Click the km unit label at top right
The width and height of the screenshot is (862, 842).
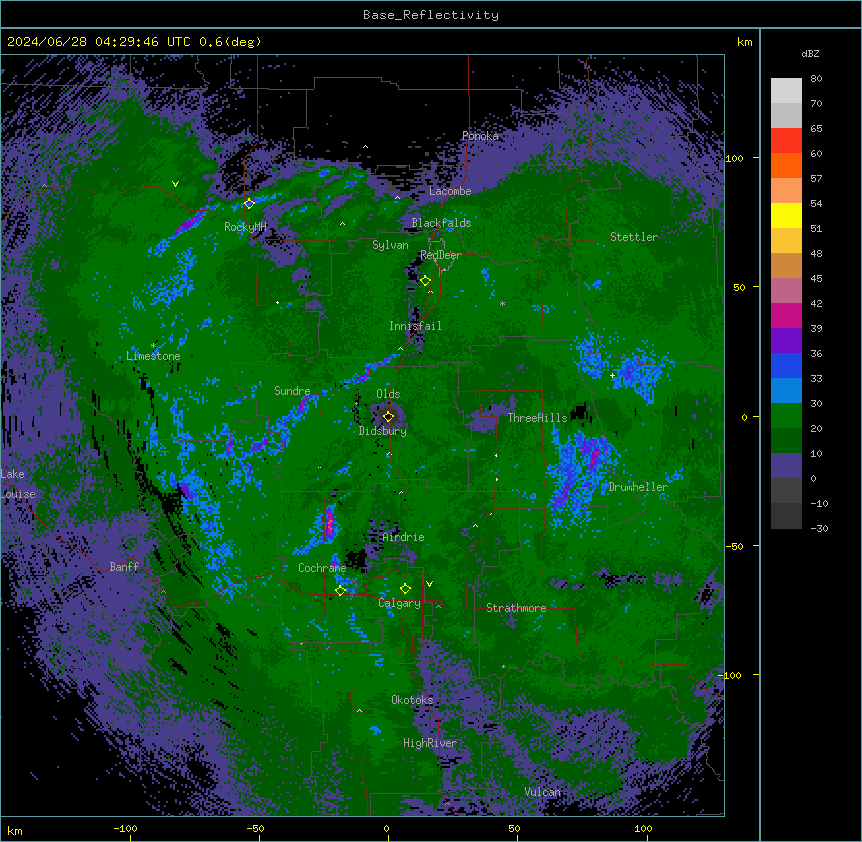745,42
